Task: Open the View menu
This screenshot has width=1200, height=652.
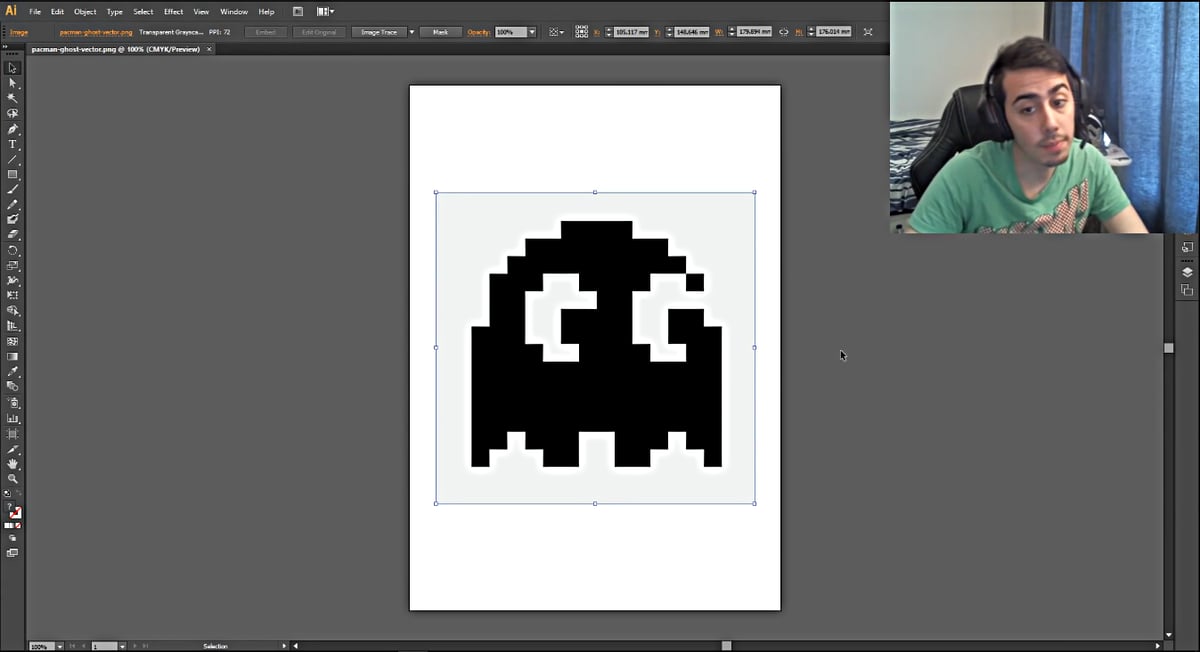Action: [201, 11]
